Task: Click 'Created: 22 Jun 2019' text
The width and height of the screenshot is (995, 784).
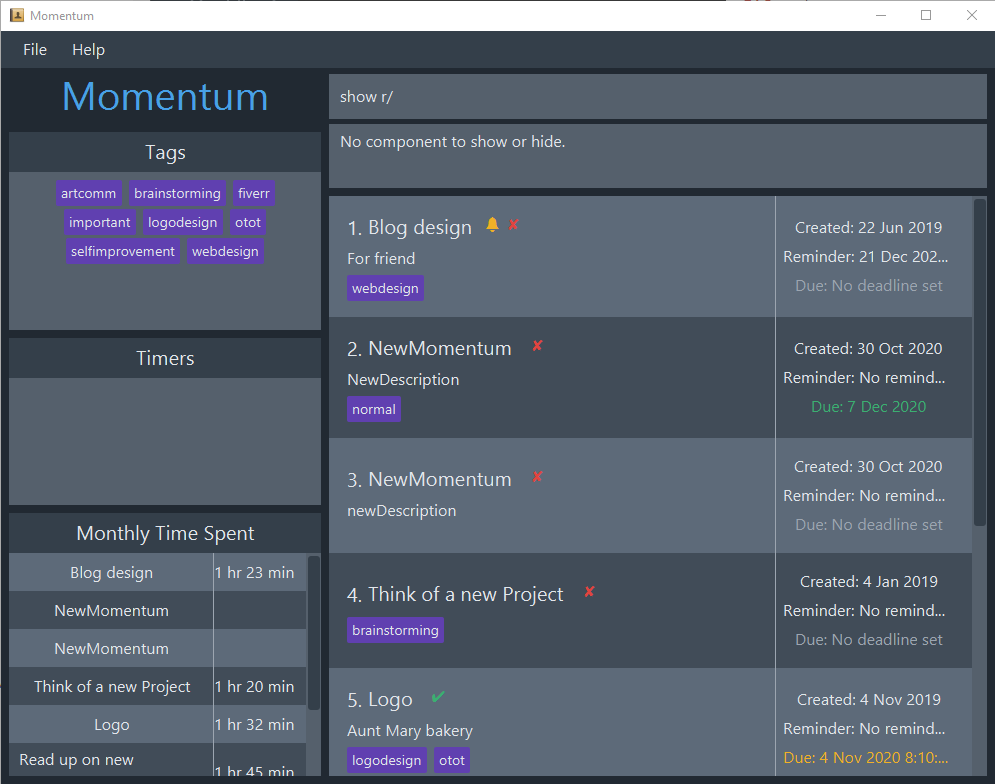Action: (868, 227)
